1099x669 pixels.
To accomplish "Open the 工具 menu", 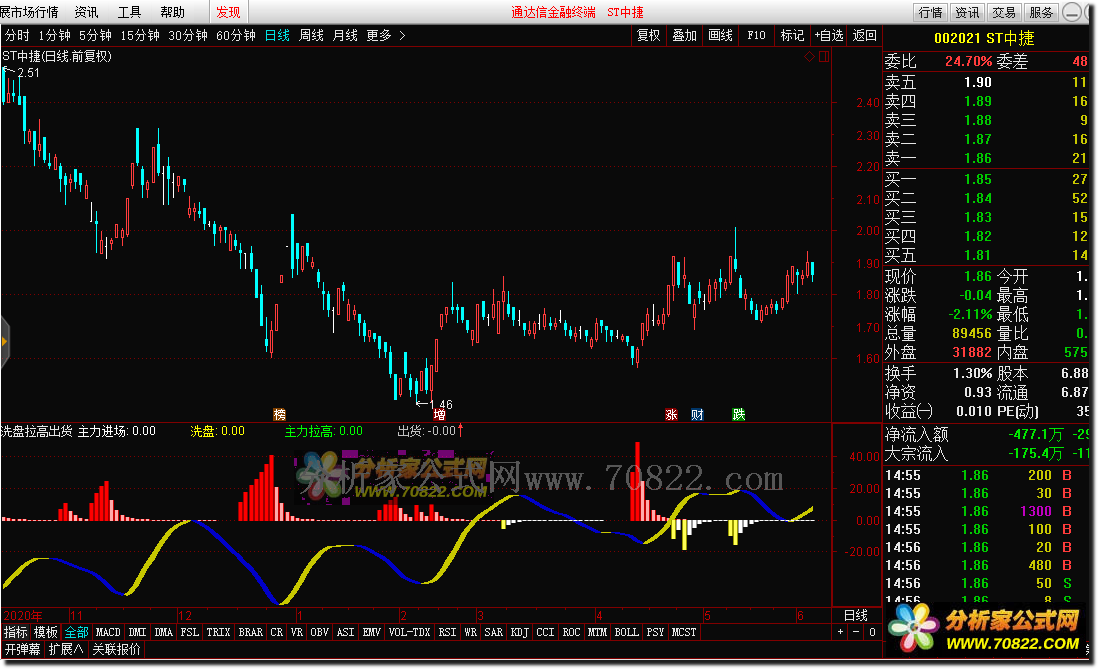I will pyautogui.click(x=129, y=12).
